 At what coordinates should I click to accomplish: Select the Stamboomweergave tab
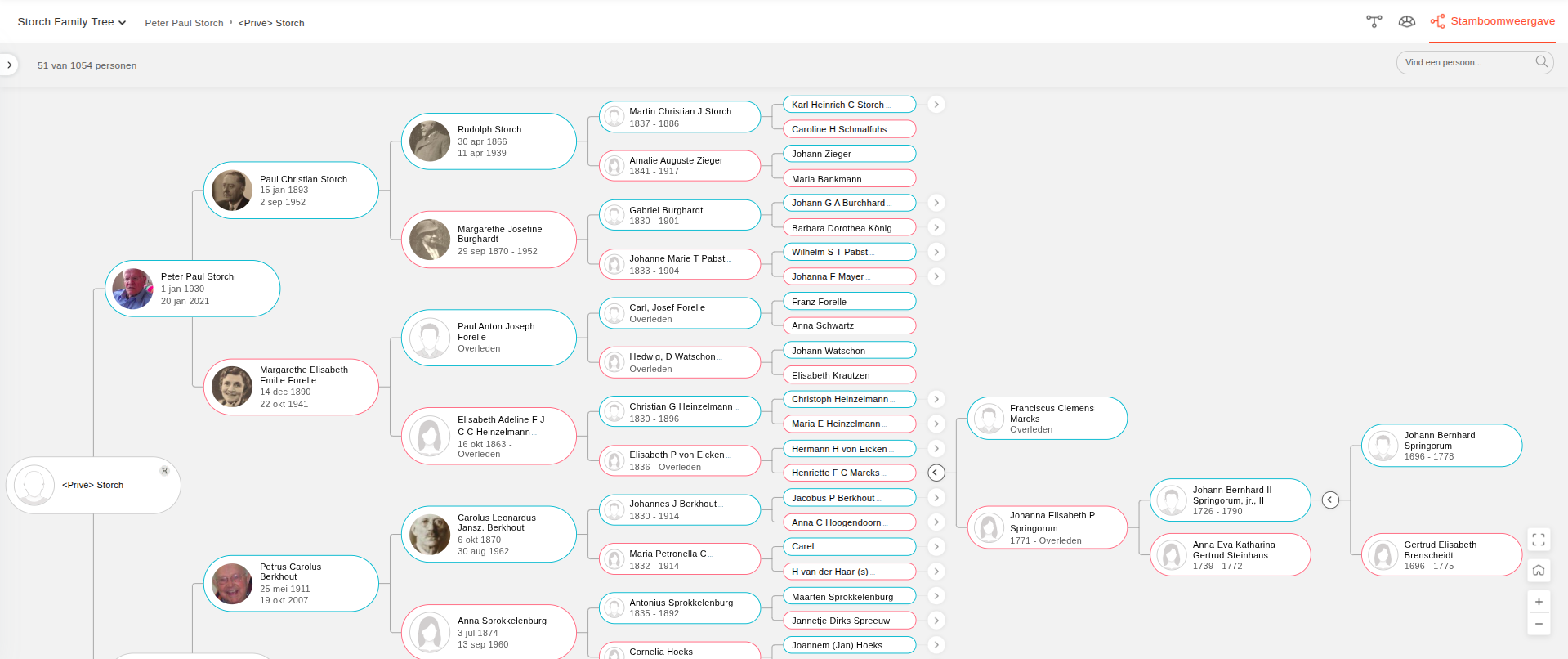click(1493, 21)
